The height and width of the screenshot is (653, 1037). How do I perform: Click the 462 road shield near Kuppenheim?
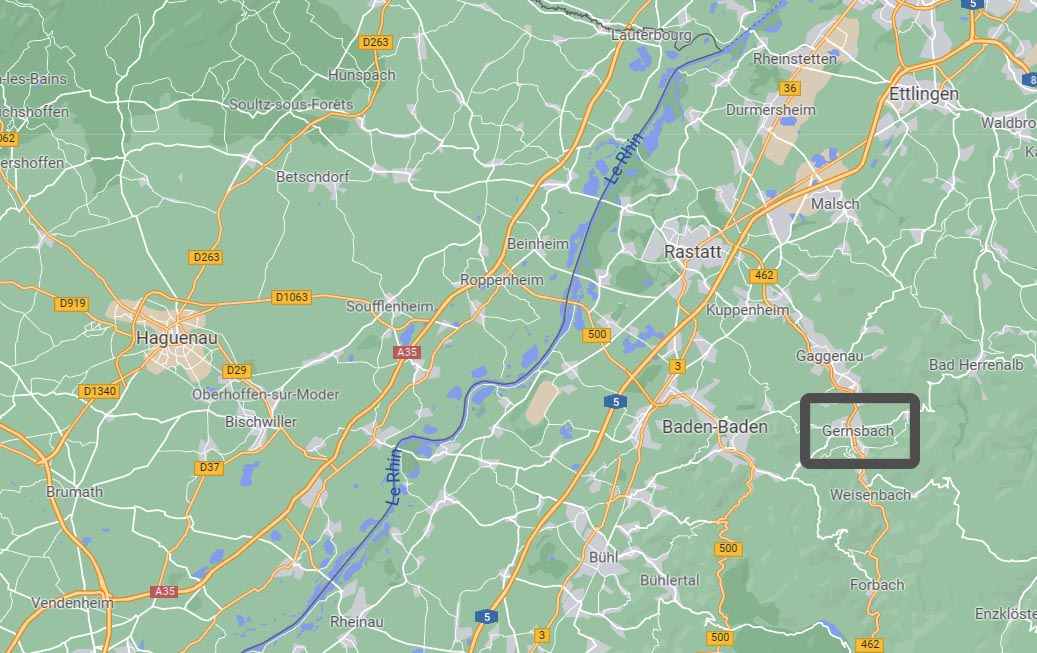coord(763,275)
